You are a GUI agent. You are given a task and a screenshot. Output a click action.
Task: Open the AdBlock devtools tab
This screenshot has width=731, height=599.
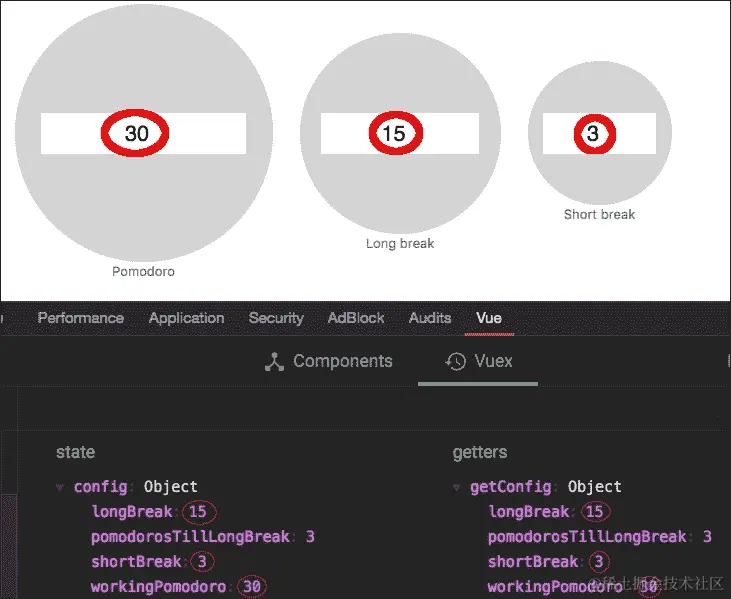[356, 318]
